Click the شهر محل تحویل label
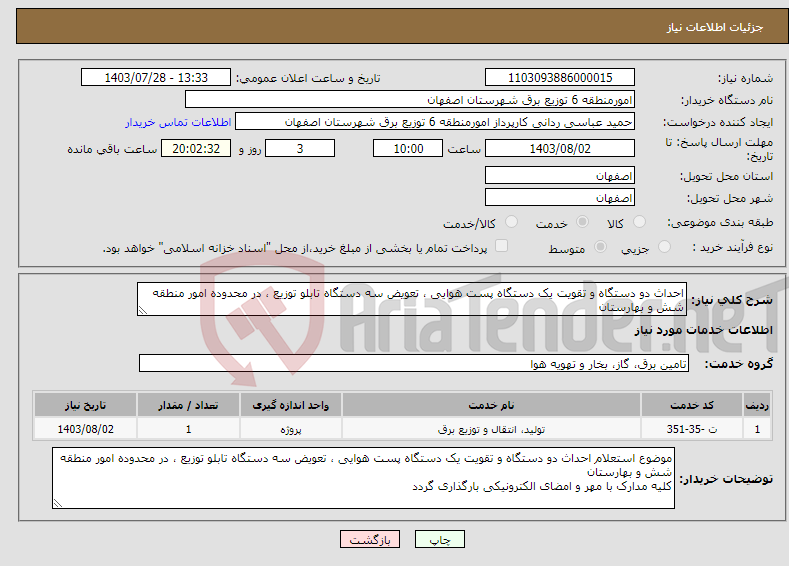The width and height of the screenshot is (789, 566). [730, 198]
